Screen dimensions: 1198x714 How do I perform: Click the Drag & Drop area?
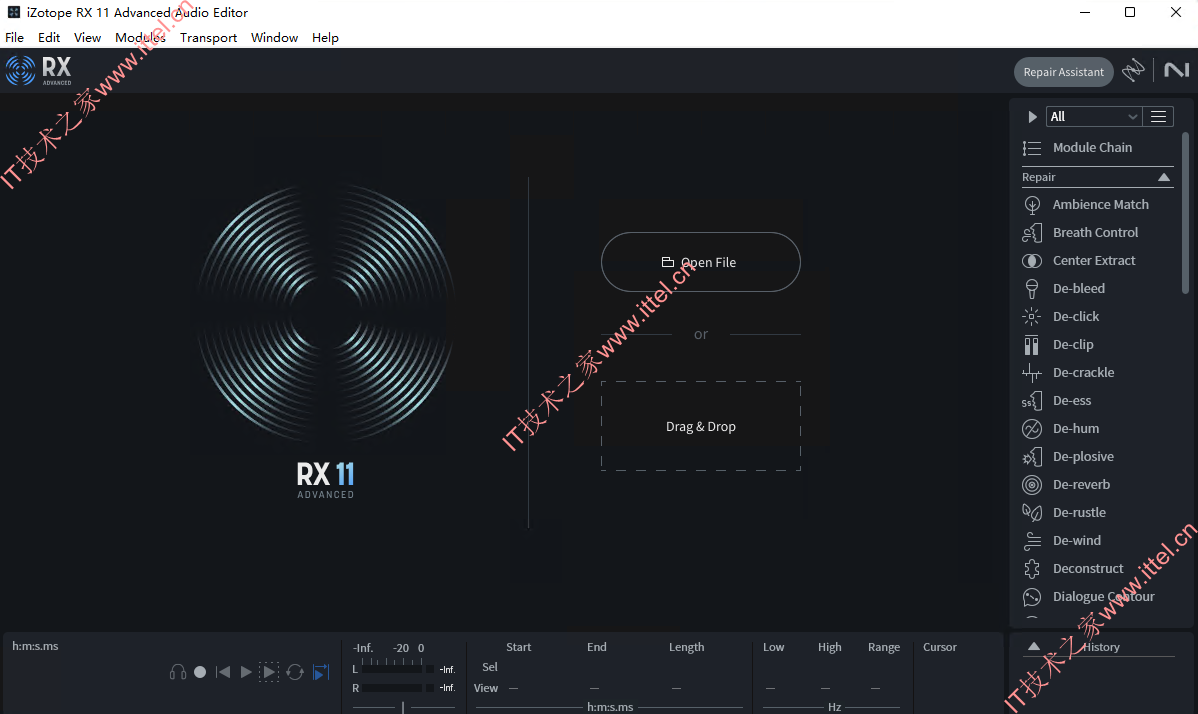click(701, 426)
